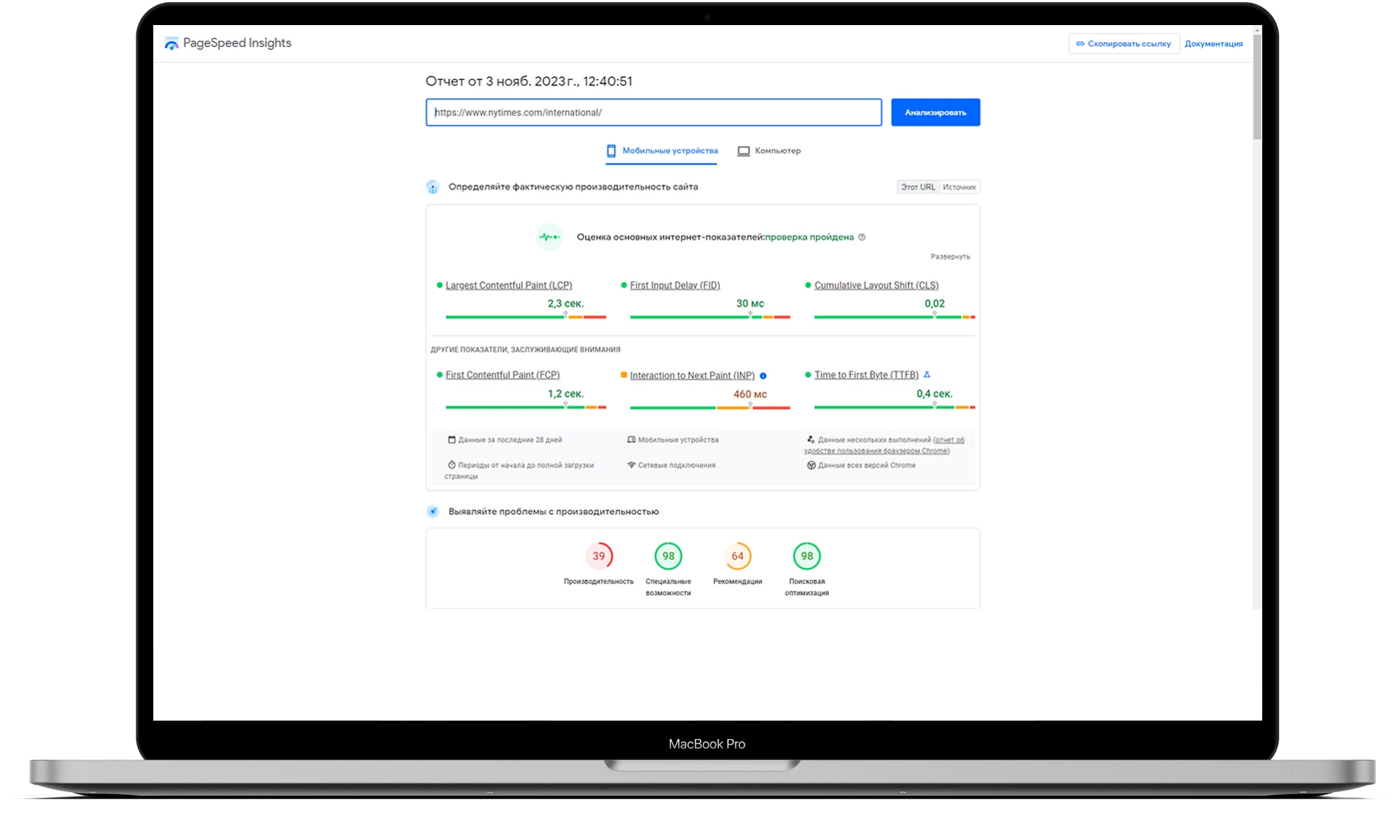
Task: Switch to Компьютер tab
Action: click(769, 151)
